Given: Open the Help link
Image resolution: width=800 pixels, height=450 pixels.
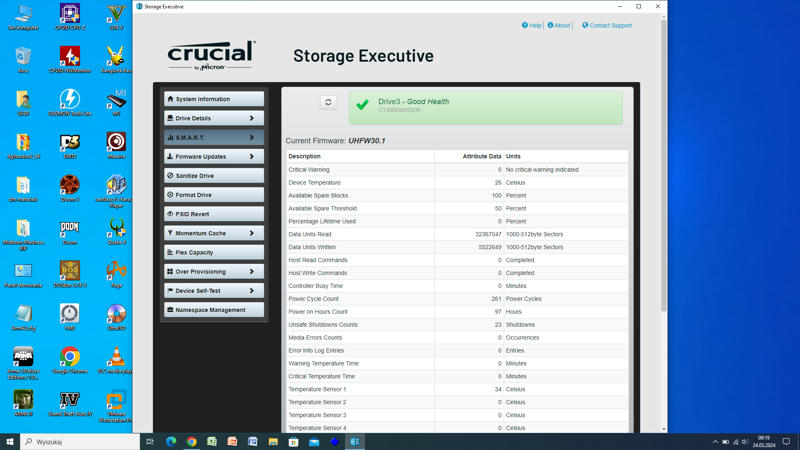Looking at the screenshot, I should [531, 25].
